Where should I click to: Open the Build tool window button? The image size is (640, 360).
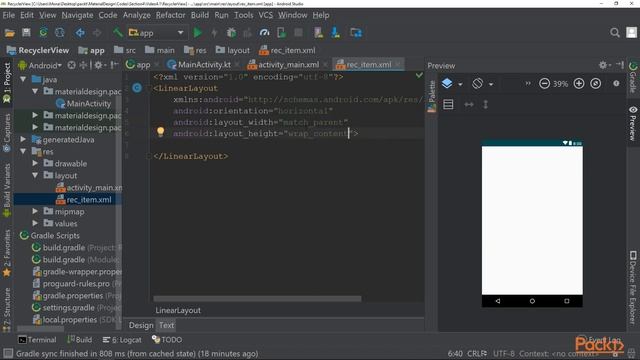coord(80,340)
